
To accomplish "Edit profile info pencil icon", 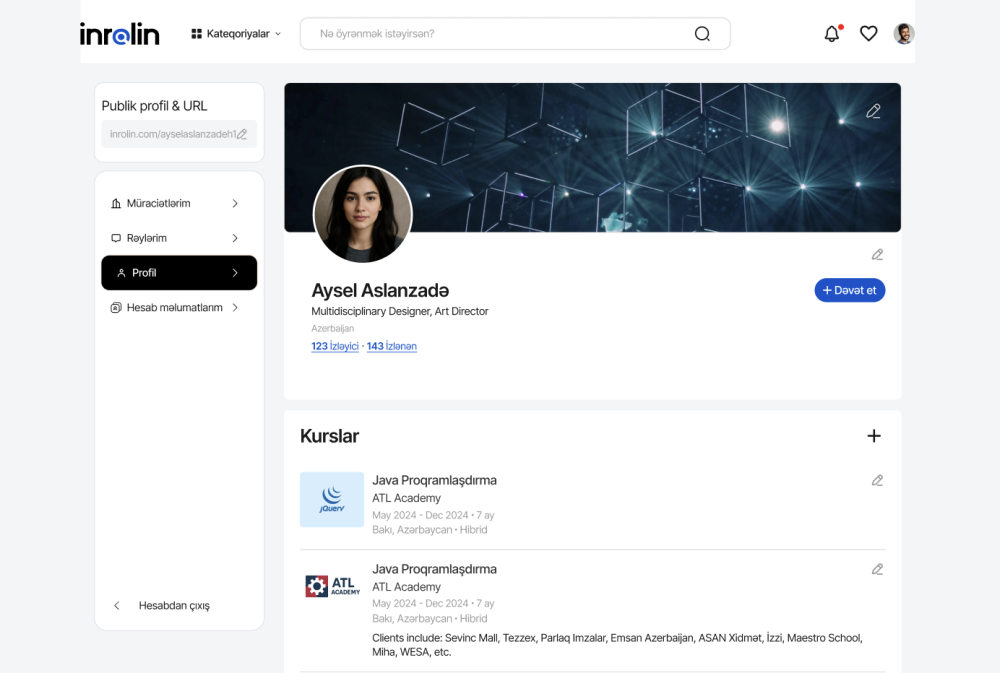I will [x=877, y=255].
